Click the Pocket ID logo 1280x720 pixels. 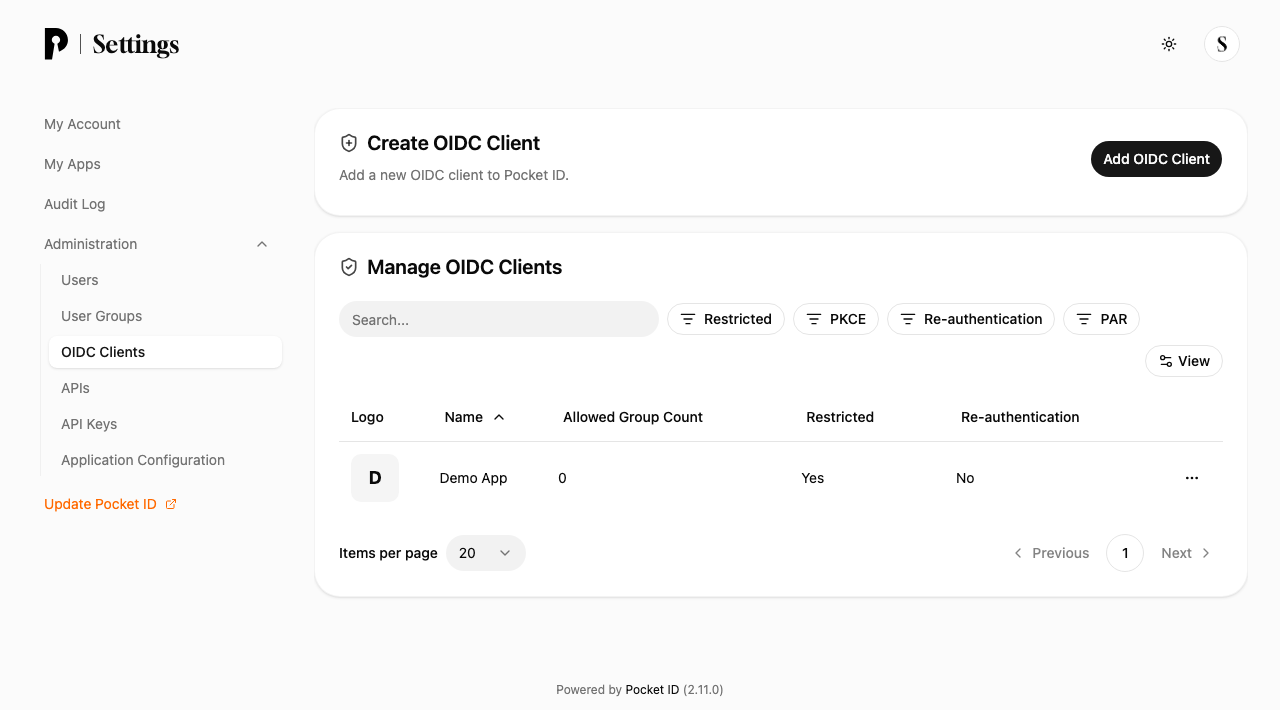pyautogui.click(x=56, y=44)
